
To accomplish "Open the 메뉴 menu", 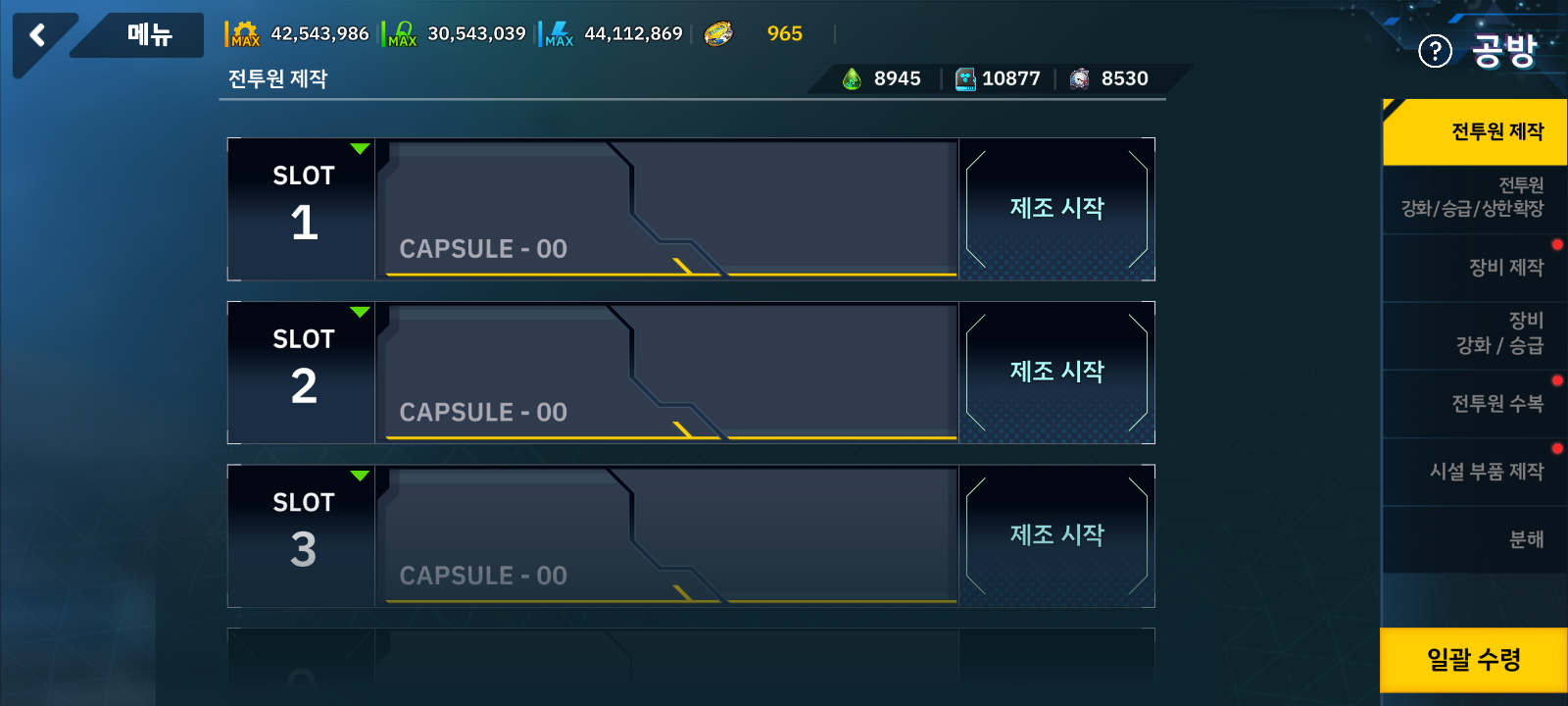I will pyautogui.click(x=149, y=35).
